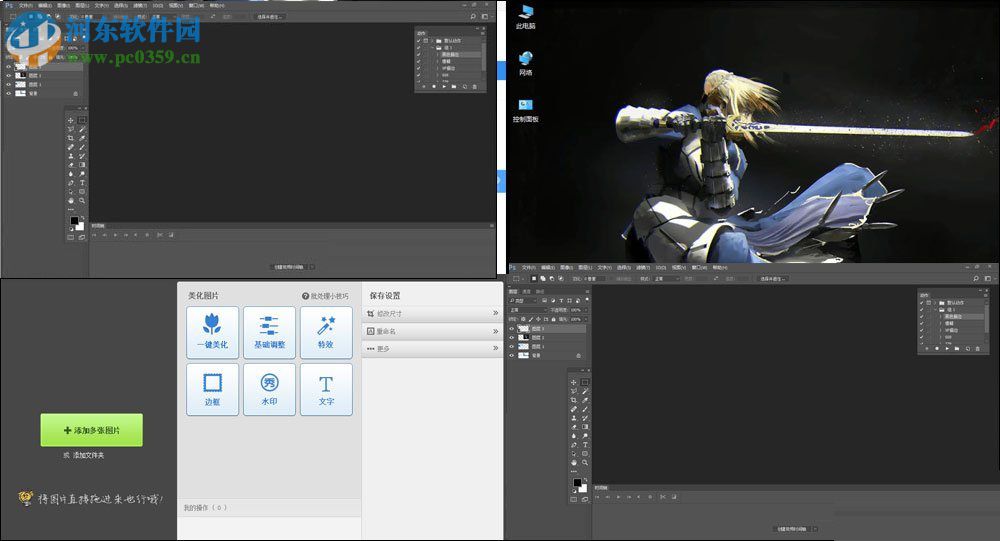Open the 控制面板 control panel desktop icon

coord(525,106)
